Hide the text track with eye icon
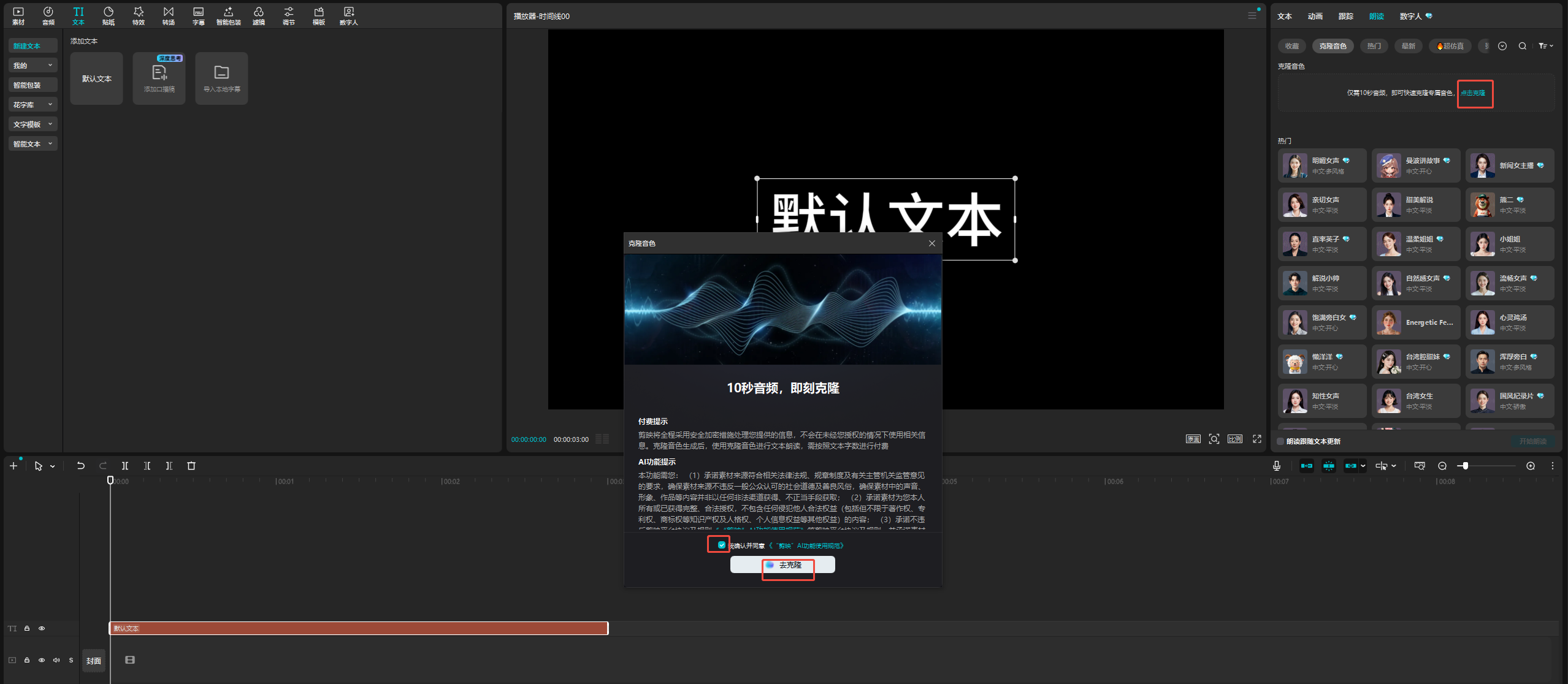The height and width of the screenshot is (684, 1568). (x=42, y=628)
